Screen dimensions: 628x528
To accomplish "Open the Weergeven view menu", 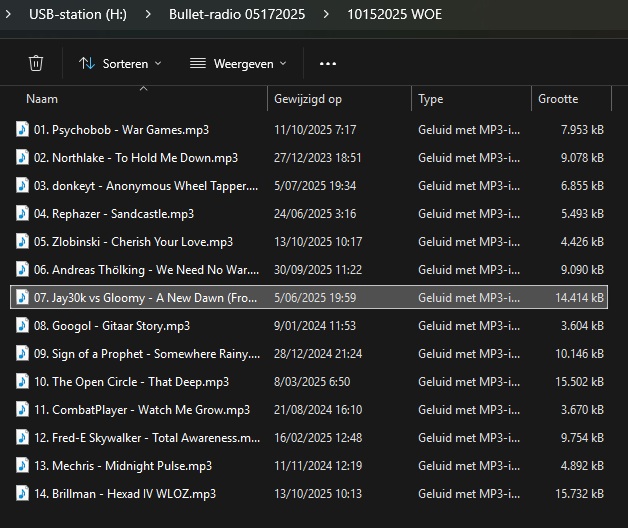I will coord(238,64).
